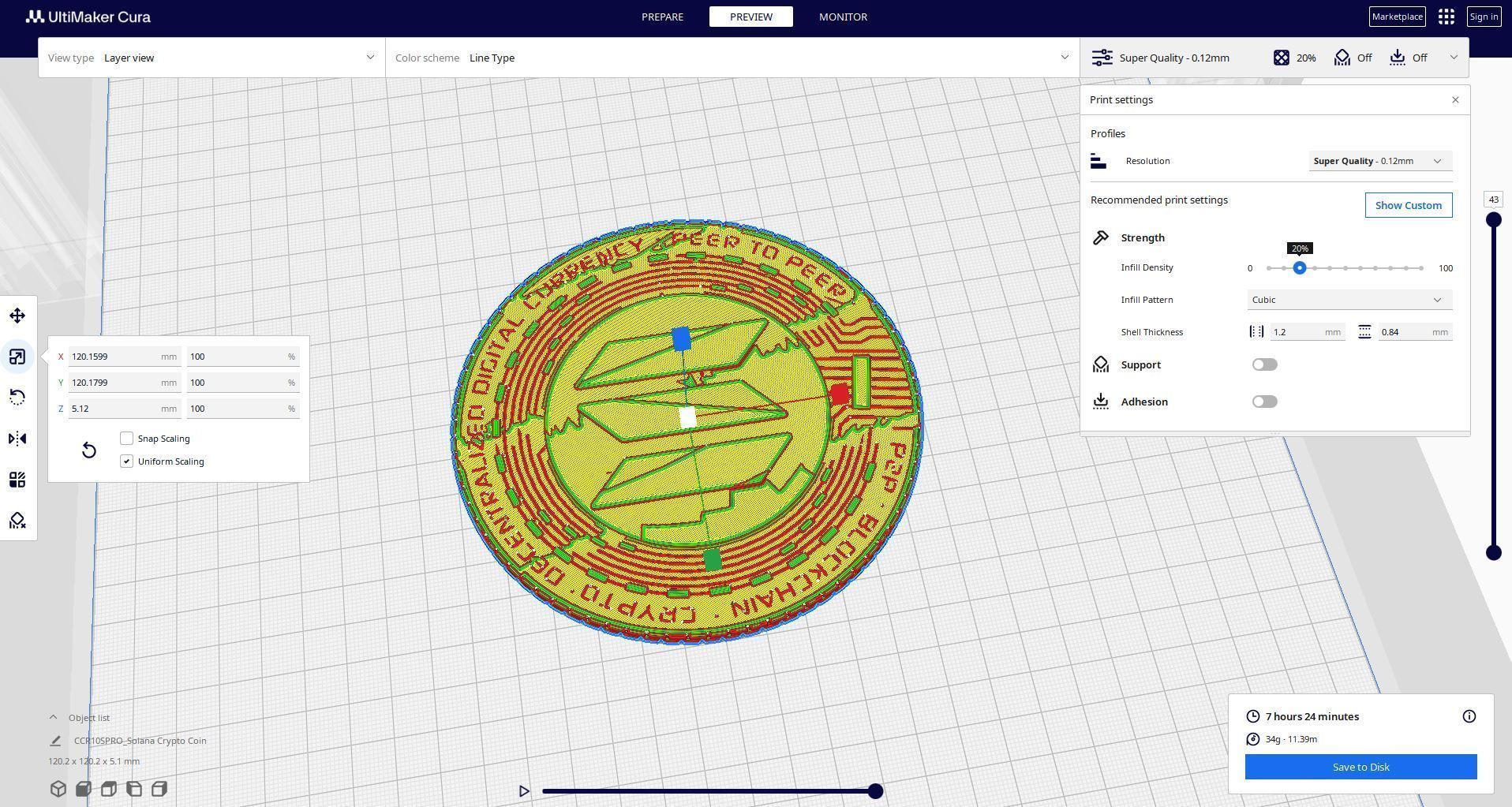Click the Z dimension mm field

(x=125, y=409)
